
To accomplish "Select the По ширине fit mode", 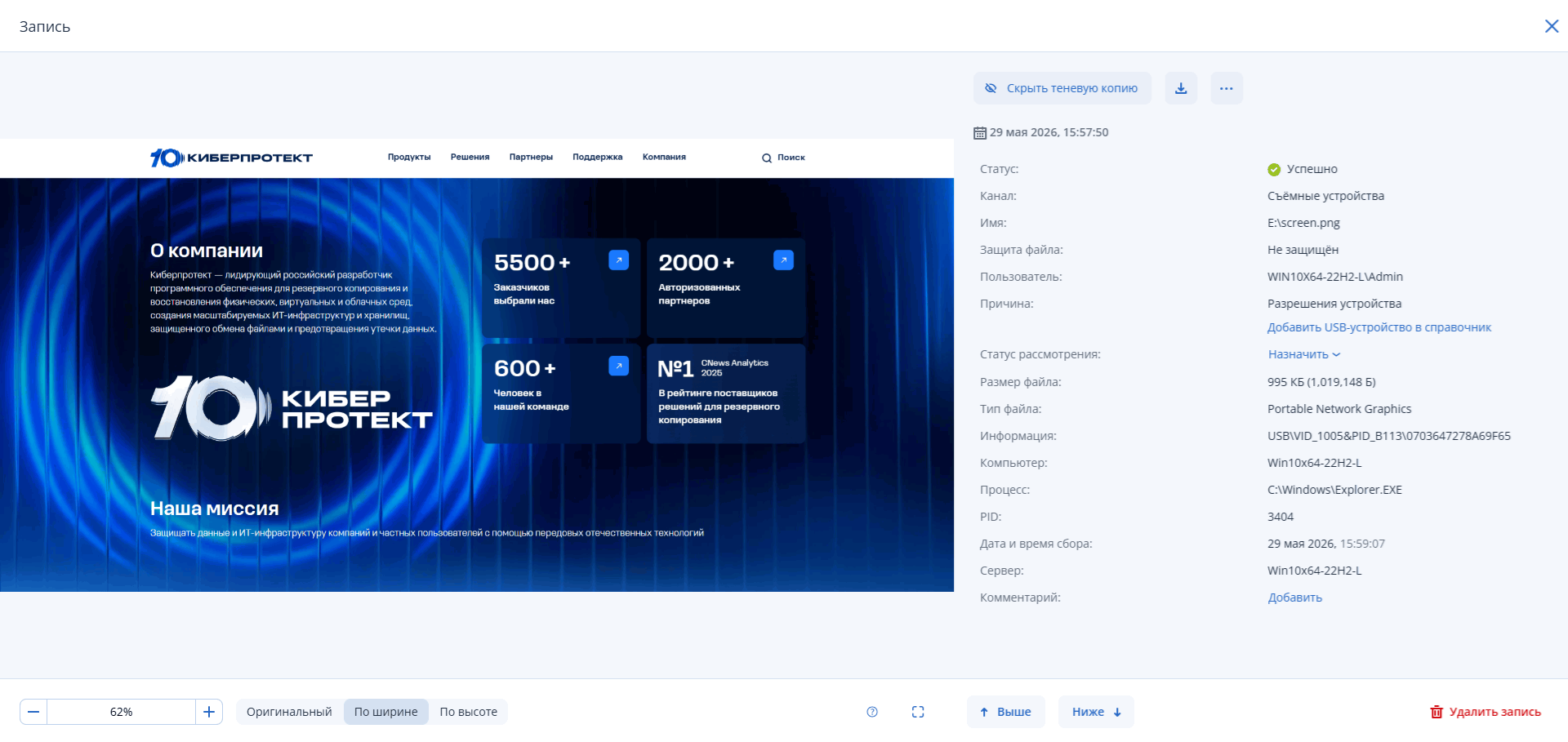I will [385, 712].
